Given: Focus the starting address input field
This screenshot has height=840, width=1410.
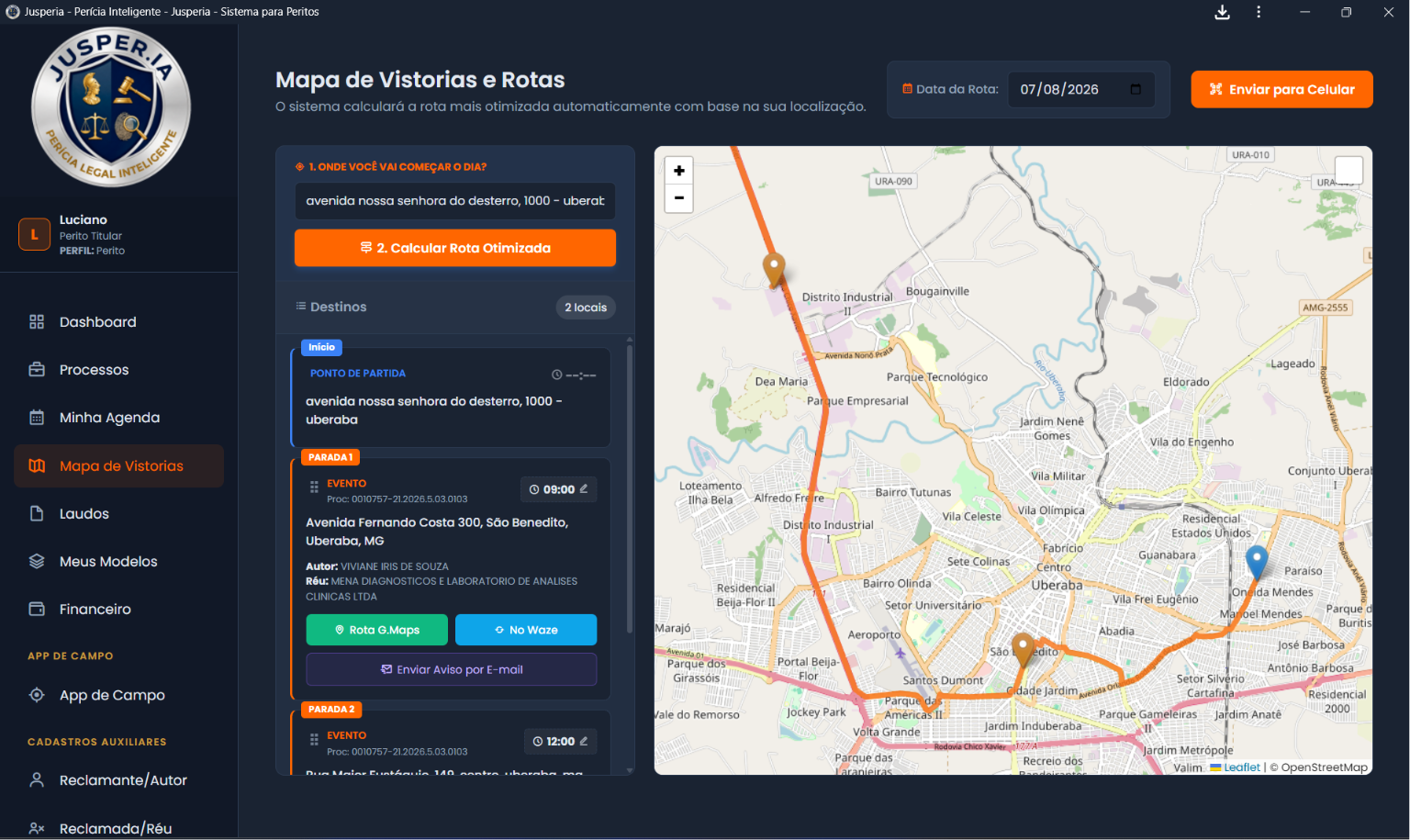Looking at the screenshot, I should tap(455, 201).
